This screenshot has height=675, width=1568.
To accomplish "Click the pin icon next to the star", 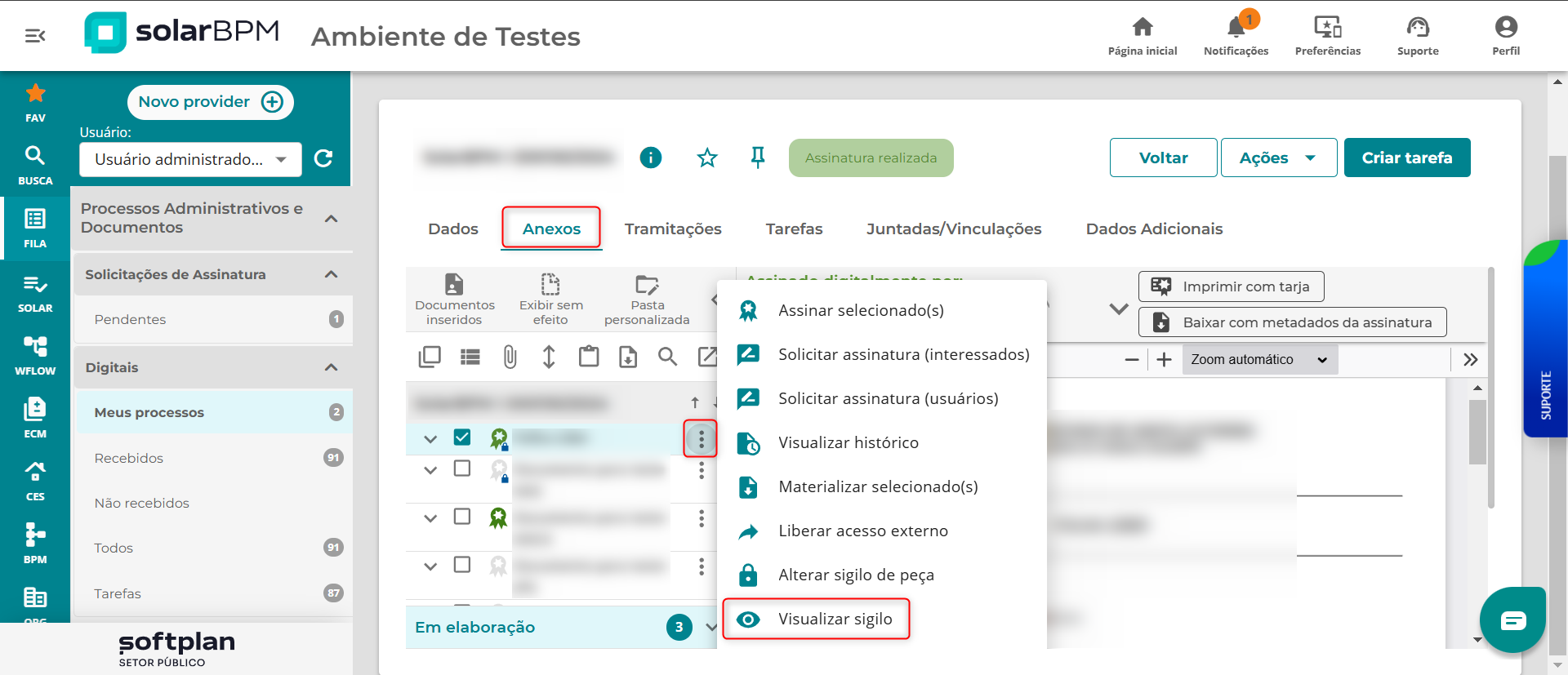I will (758, 158).
